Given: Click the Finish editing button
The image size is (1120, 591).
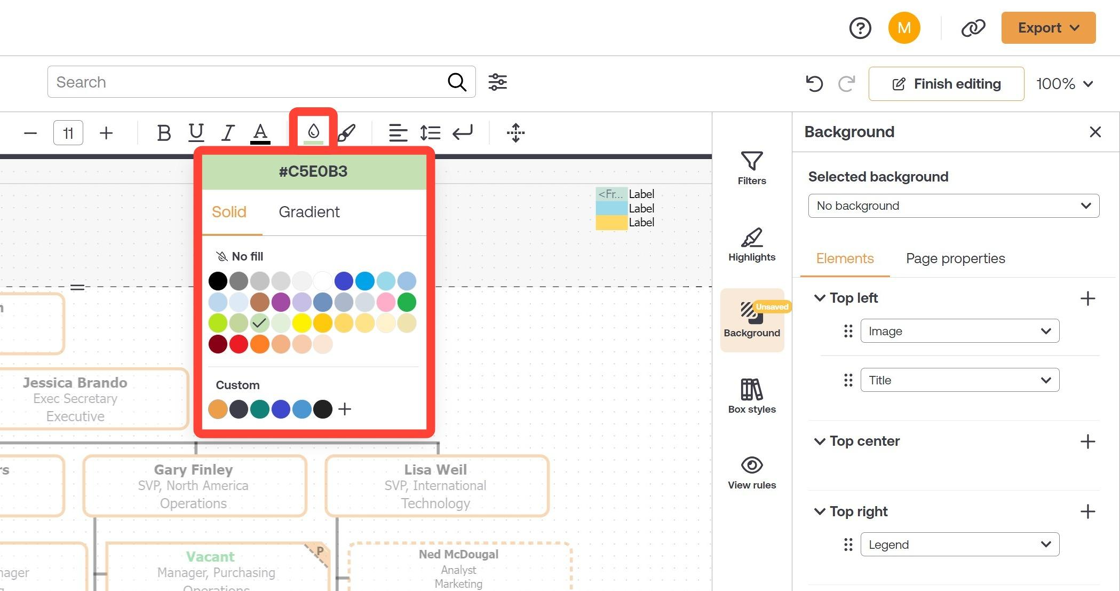Looking at the screenshot, I should [945, 84].
